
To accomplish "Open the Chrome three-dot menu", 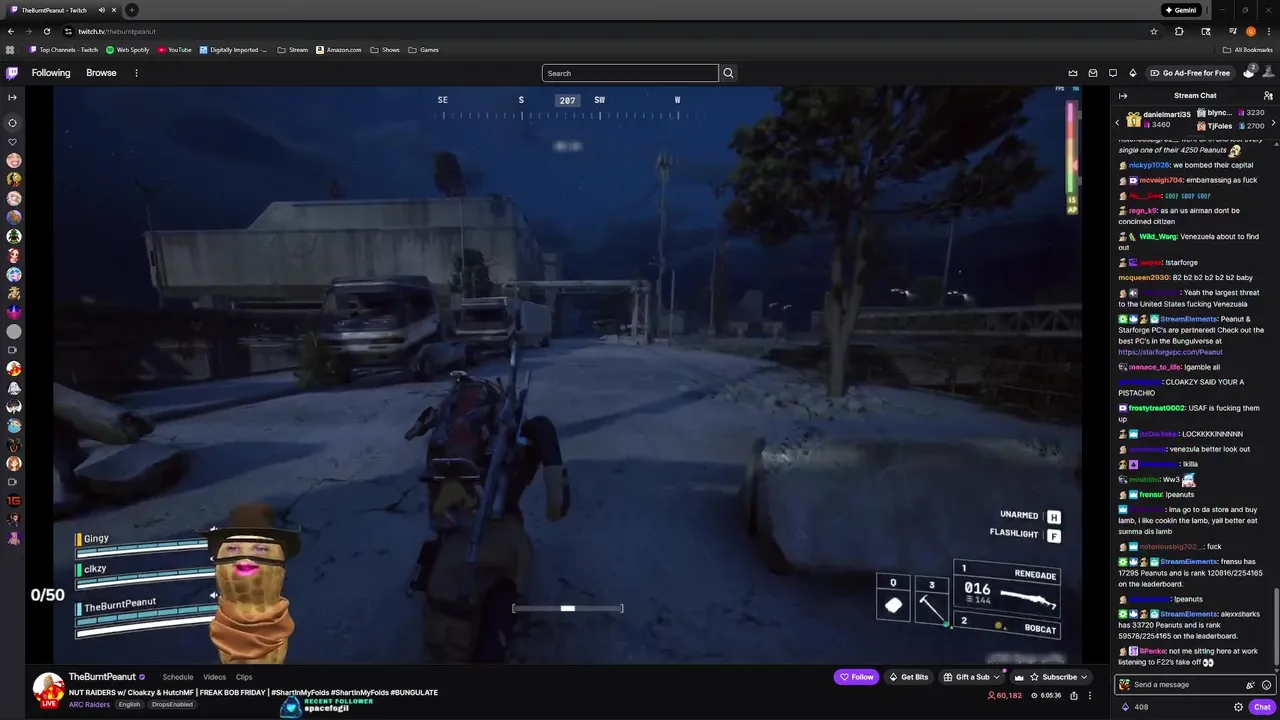I will pyautogui.click(x=1268, y=31).
